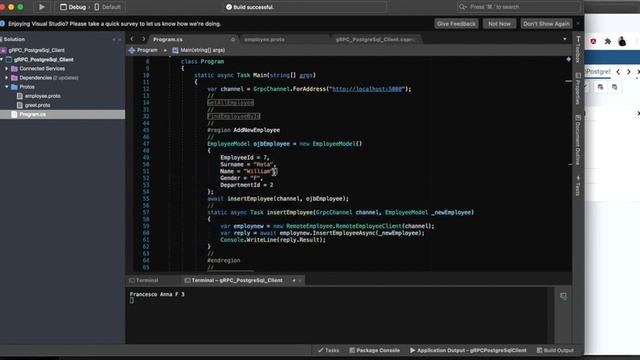The height and width of the screenshot is (360, 640).
Task: Close the Solution pad
Action: tap(120, 40)
